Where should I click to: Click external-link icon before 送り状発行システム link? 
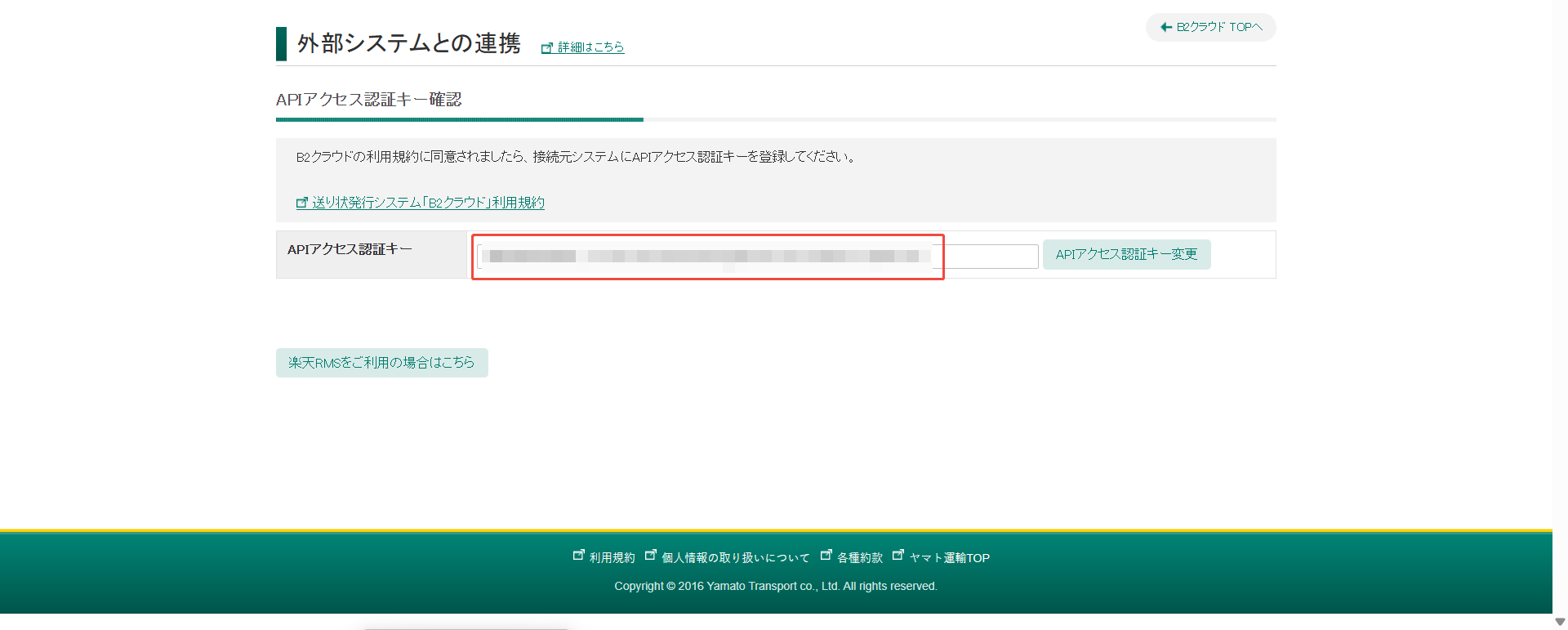tap(302, 203)
